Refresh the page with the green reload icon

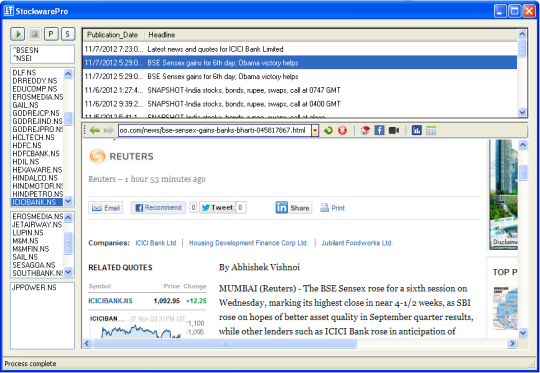coord(328,130)
